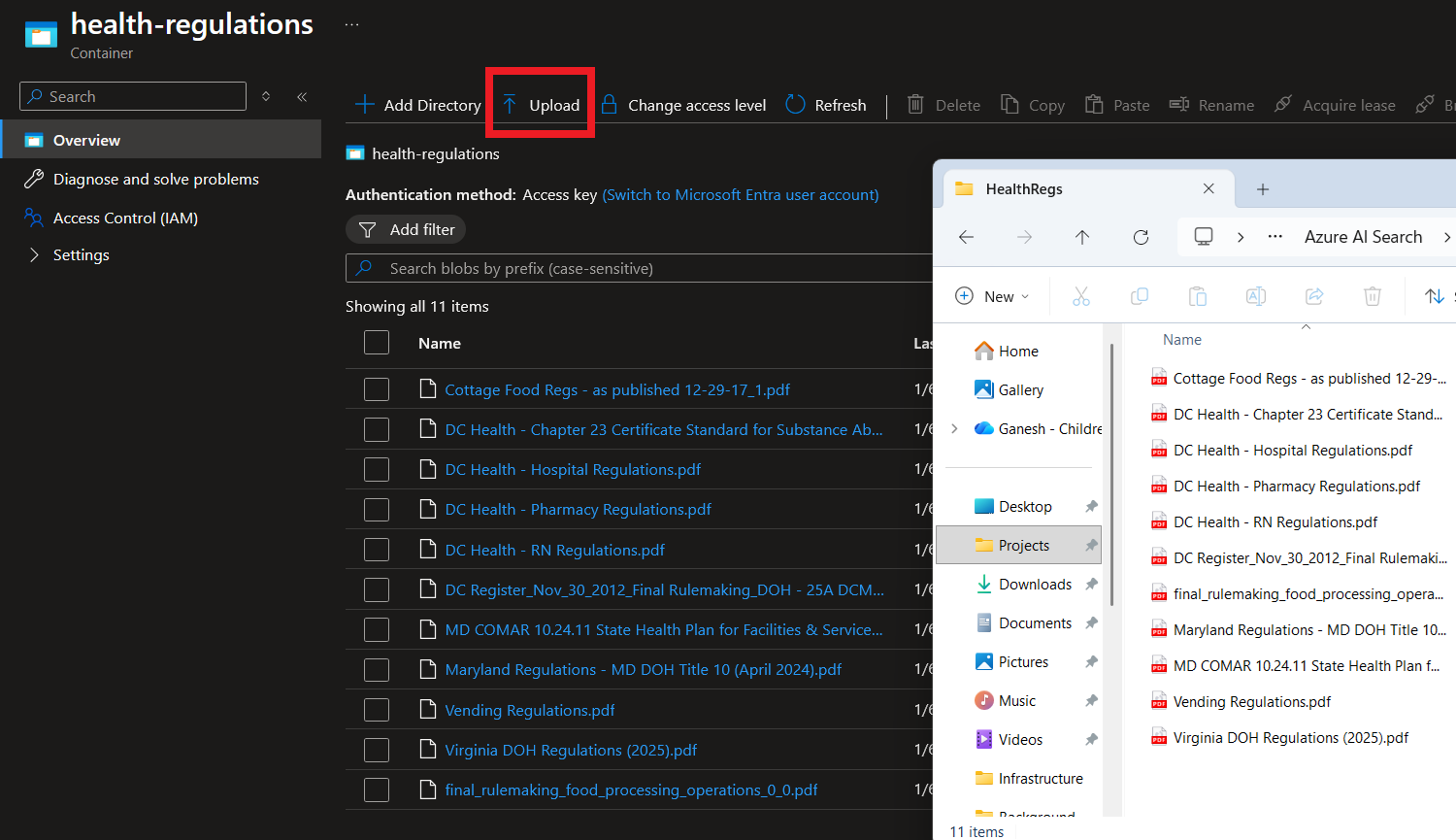Select Home in Explorer navigation pane
Image resolution: width=1456 pixels, height=840 pixels.
tap(1018, 351)
